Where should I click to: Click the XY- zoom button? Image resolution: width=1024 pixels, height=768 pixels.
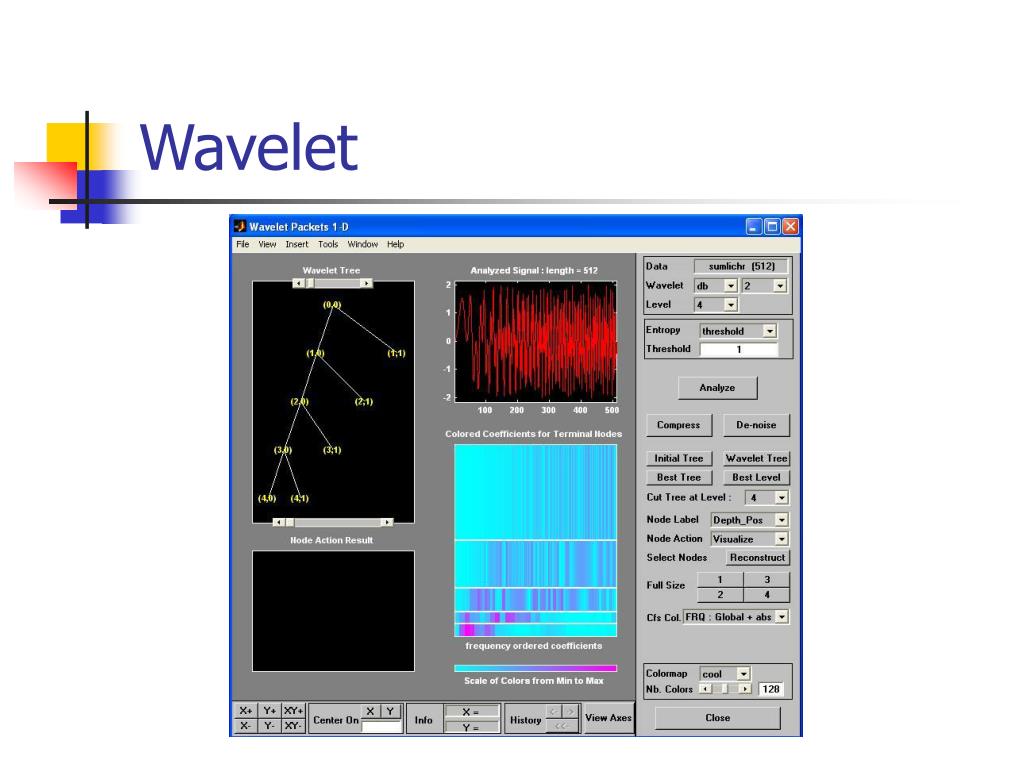293,726
